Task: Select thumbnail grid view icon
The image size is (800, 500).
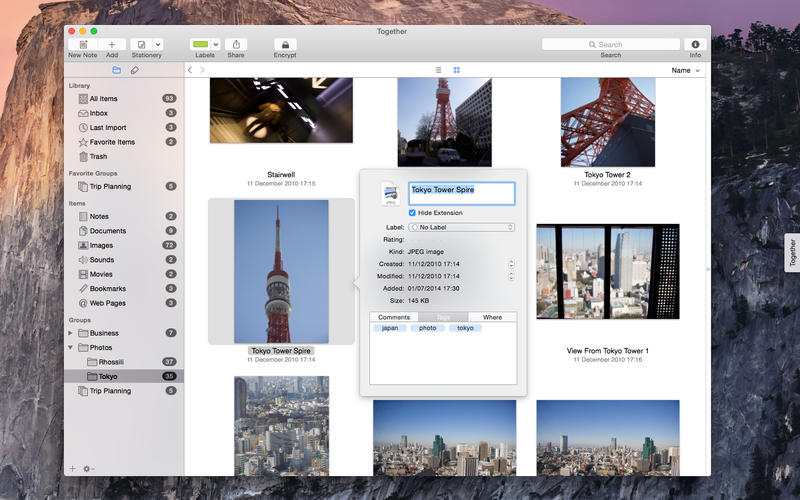Action: (456, 70)
